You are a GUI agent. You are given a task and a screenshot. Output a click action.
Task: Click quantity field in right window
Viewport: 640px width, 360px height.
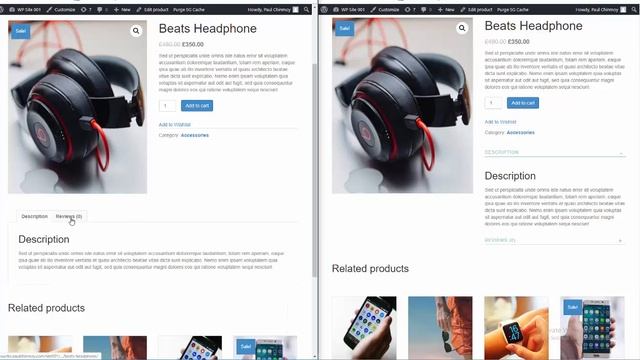493,103
